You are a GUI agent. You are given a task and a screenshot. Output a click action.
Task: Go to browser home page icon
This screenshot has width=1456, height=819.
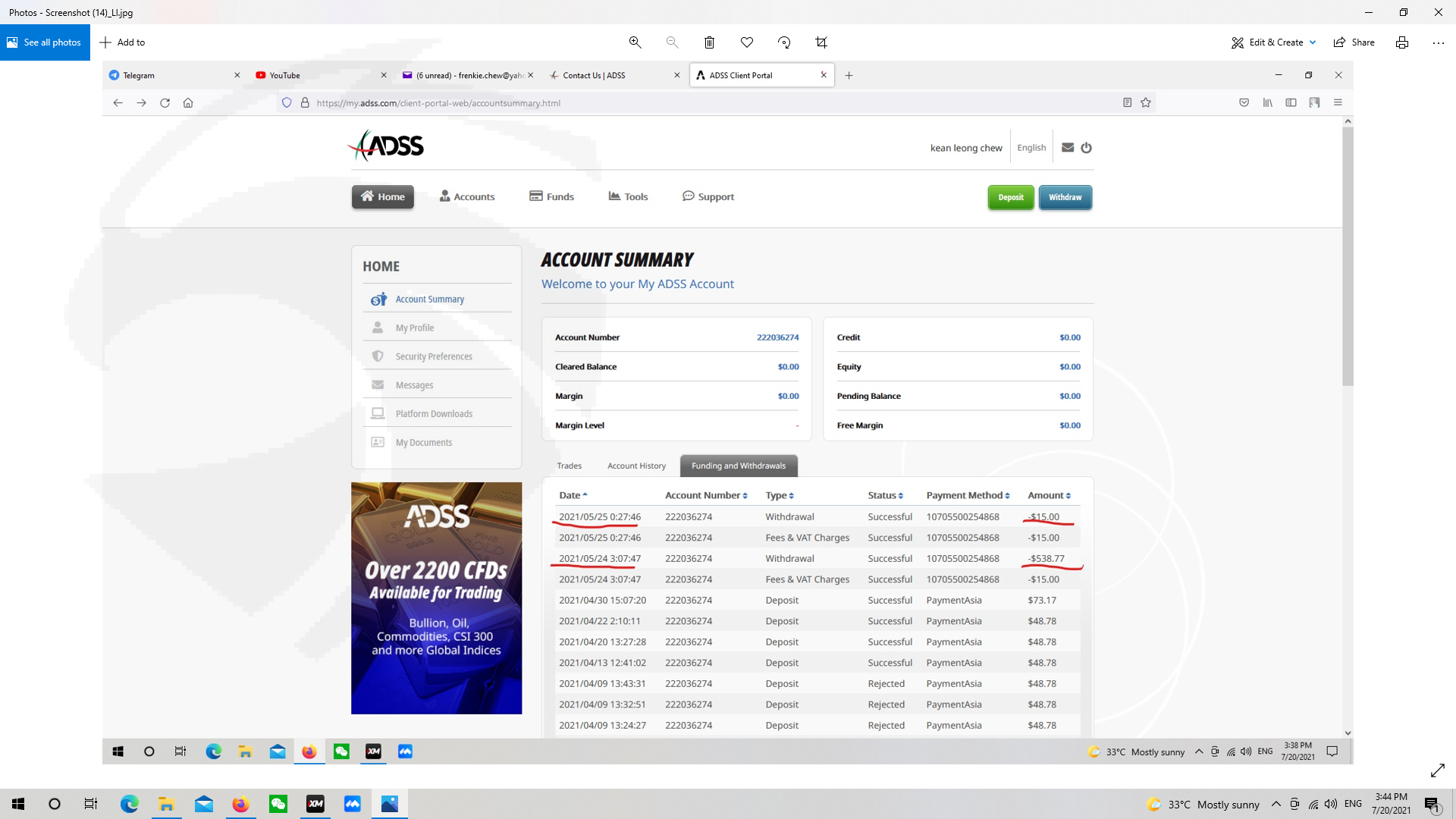188,103
